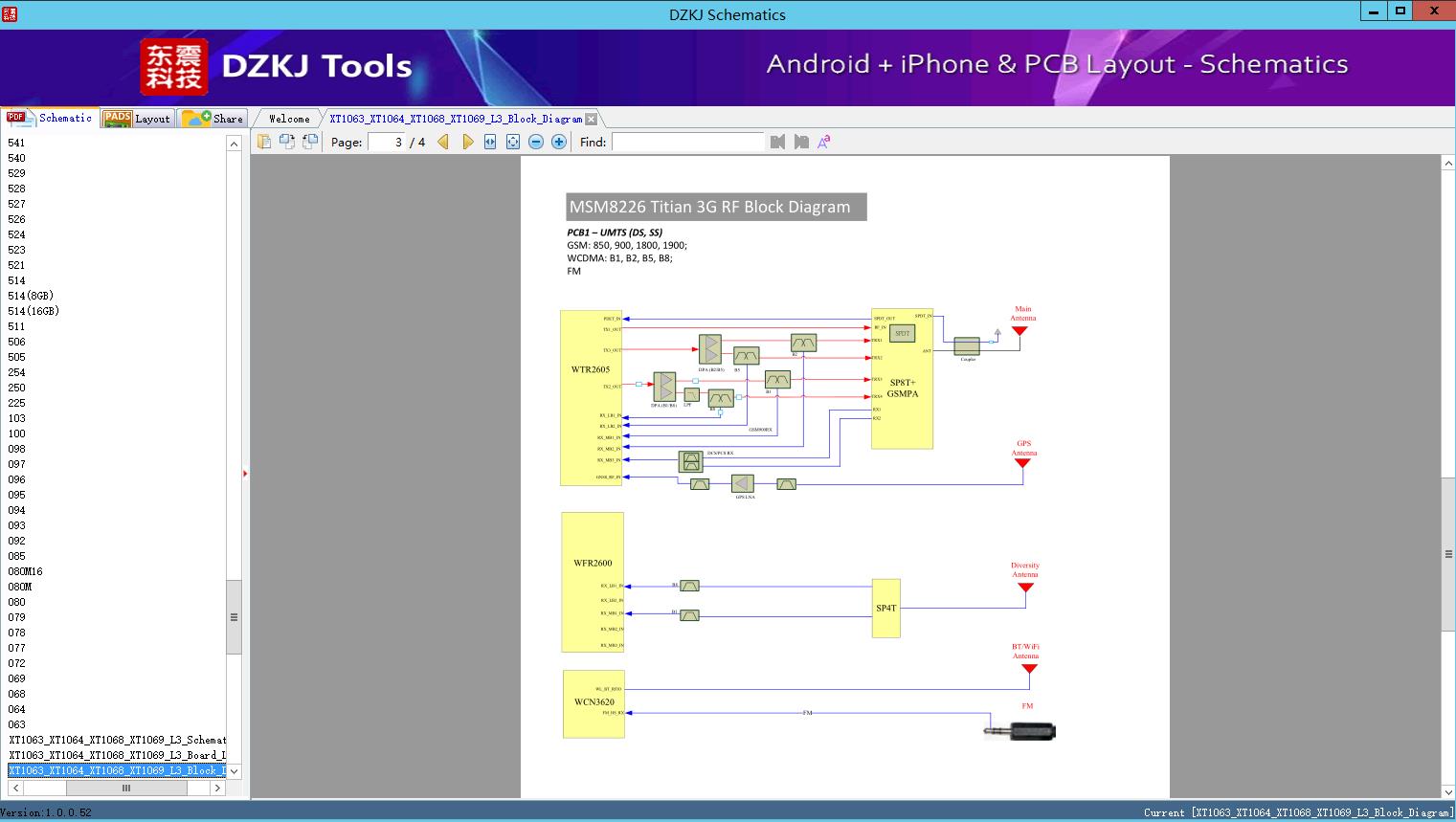Select list item 080M
1456x822 pixels.
click(19, 587)
